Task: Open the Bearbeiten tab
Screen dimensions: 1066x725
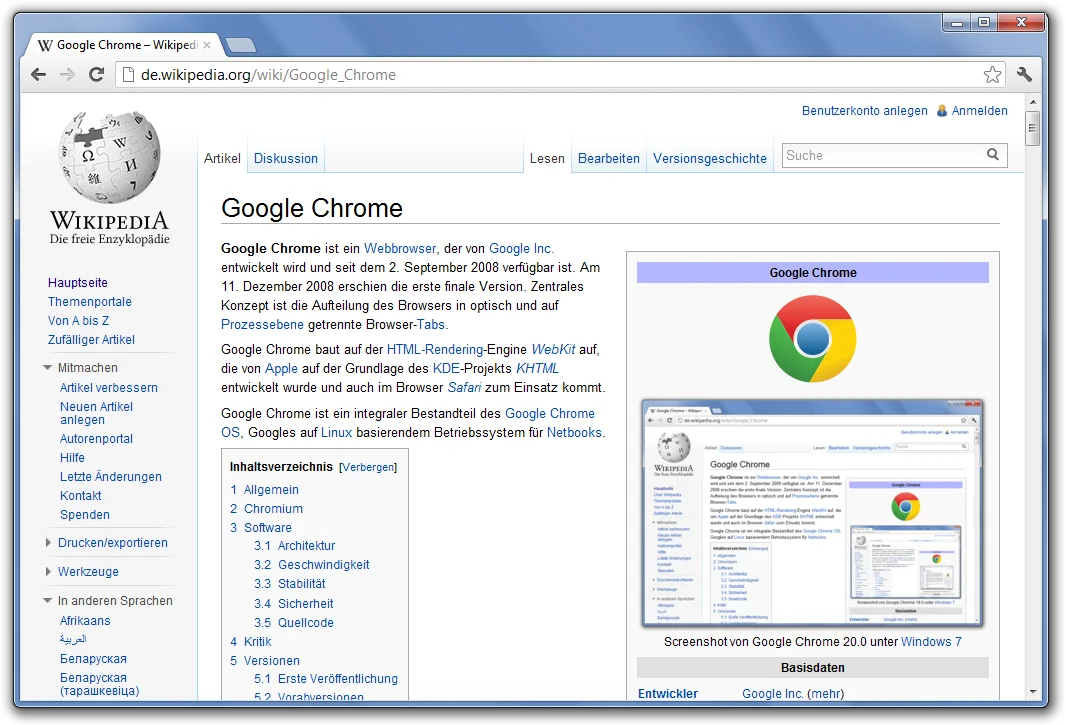Action: (x=608, y=158)
